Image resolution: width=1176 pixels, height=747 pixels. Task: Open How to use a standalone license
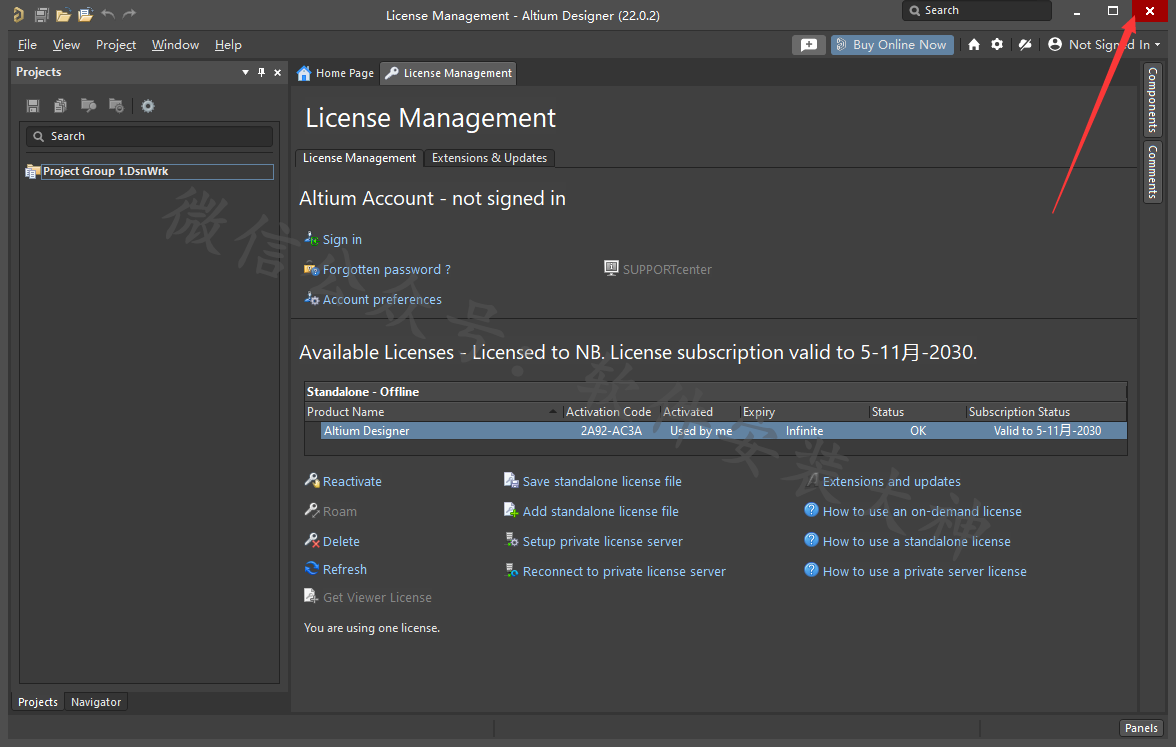click(916, 542)
